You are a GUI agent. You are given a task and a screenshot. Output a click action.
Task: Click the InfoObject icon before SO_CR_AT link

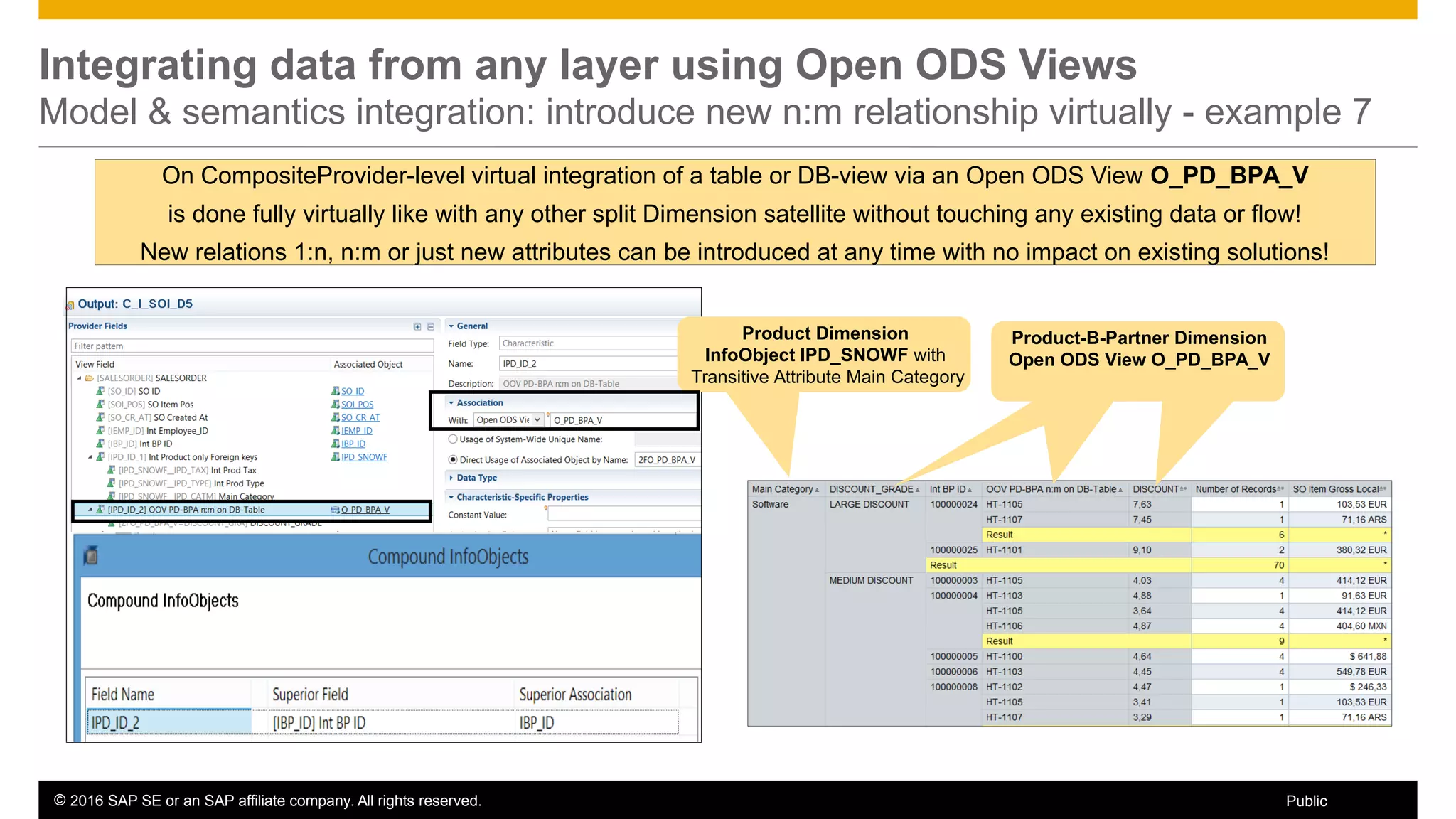pos(336,417)
